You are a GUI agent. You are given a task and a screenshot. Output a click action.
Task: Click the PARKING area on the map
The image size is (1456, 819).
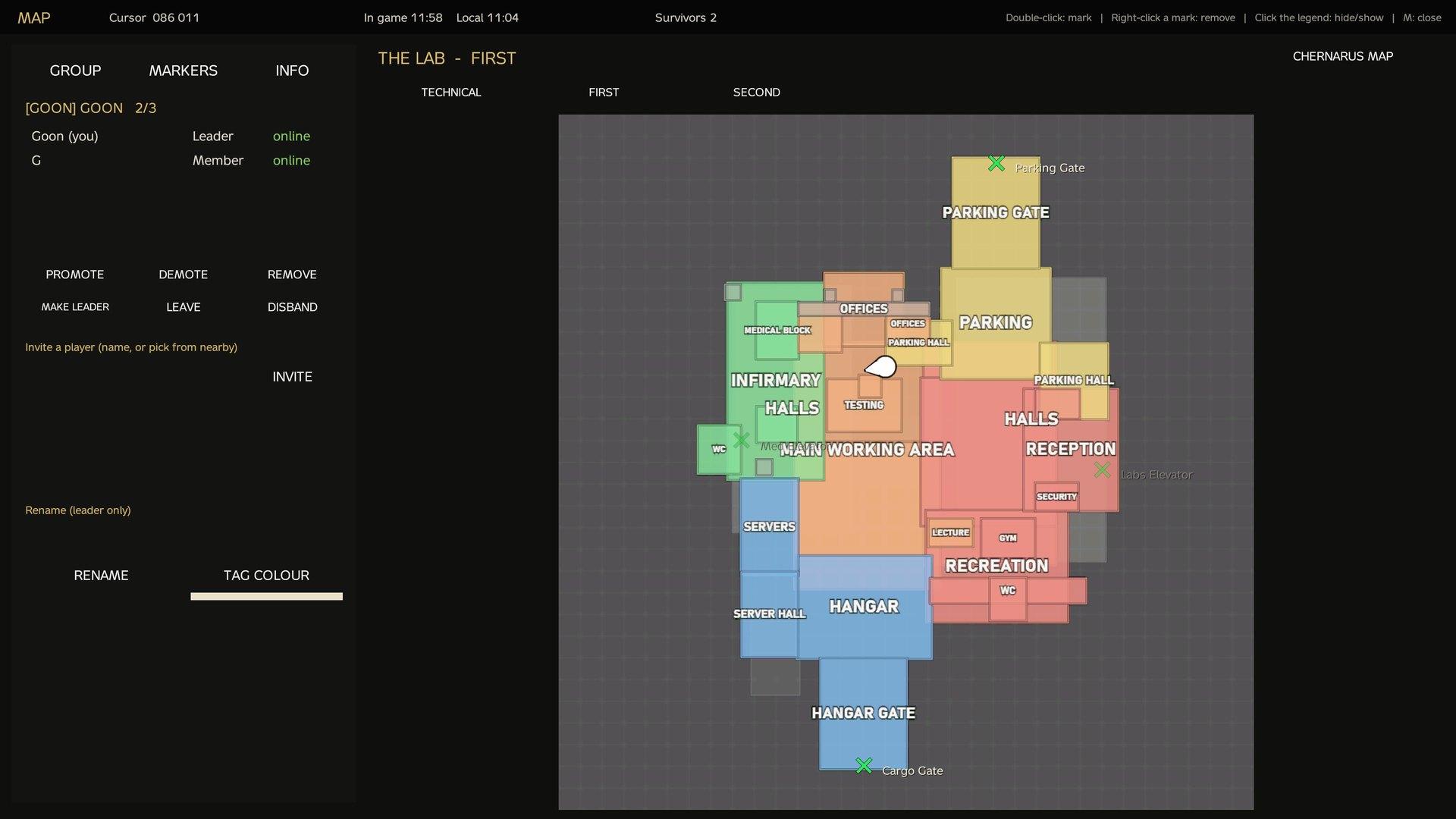[996, 323]
